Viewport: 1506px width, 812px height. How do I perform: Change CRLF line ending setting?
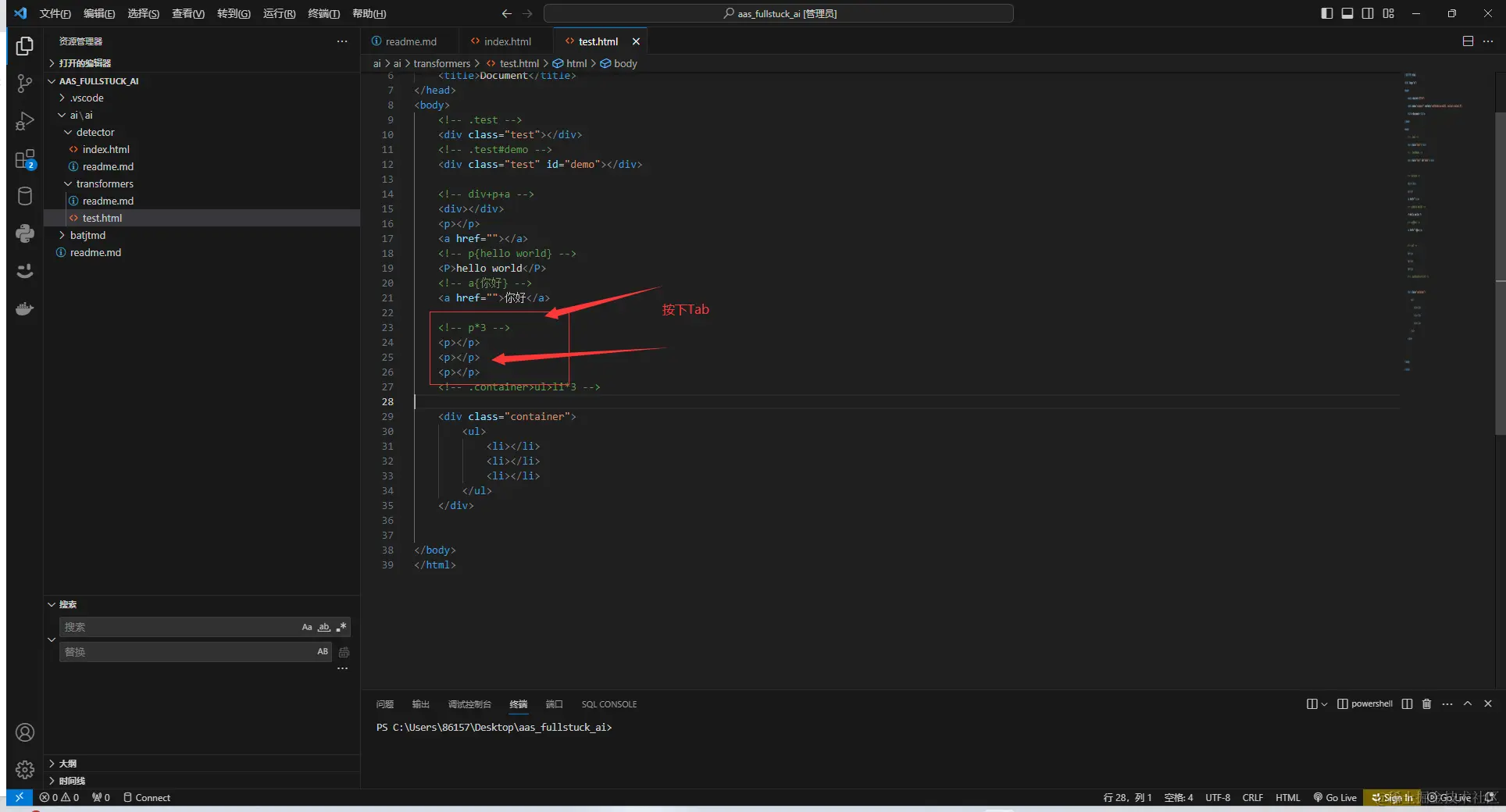1252,797
